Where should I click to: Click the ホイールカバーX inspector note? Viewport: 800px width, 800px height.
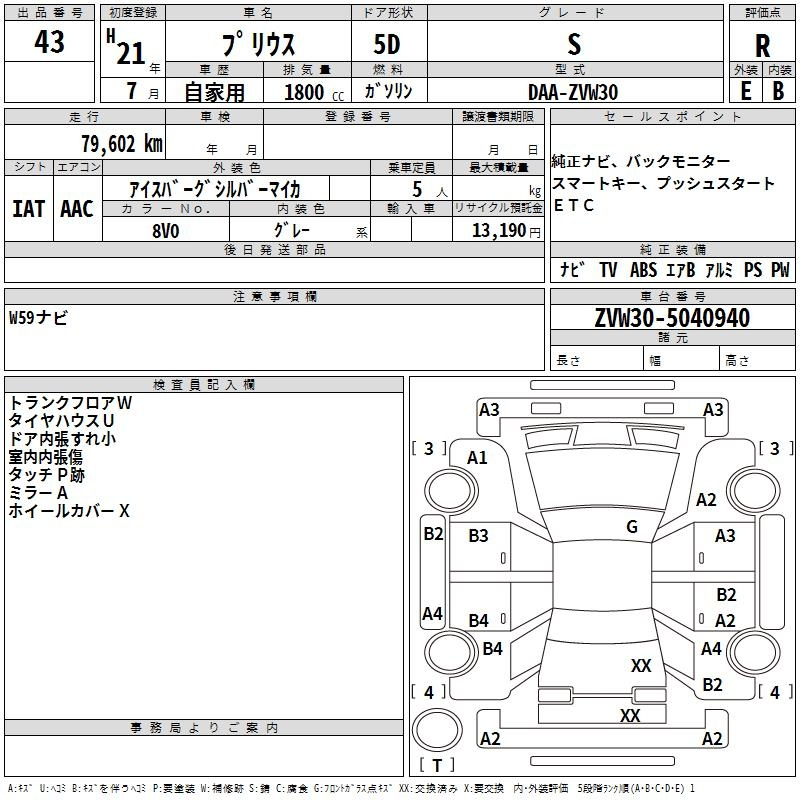pos(69,511)
